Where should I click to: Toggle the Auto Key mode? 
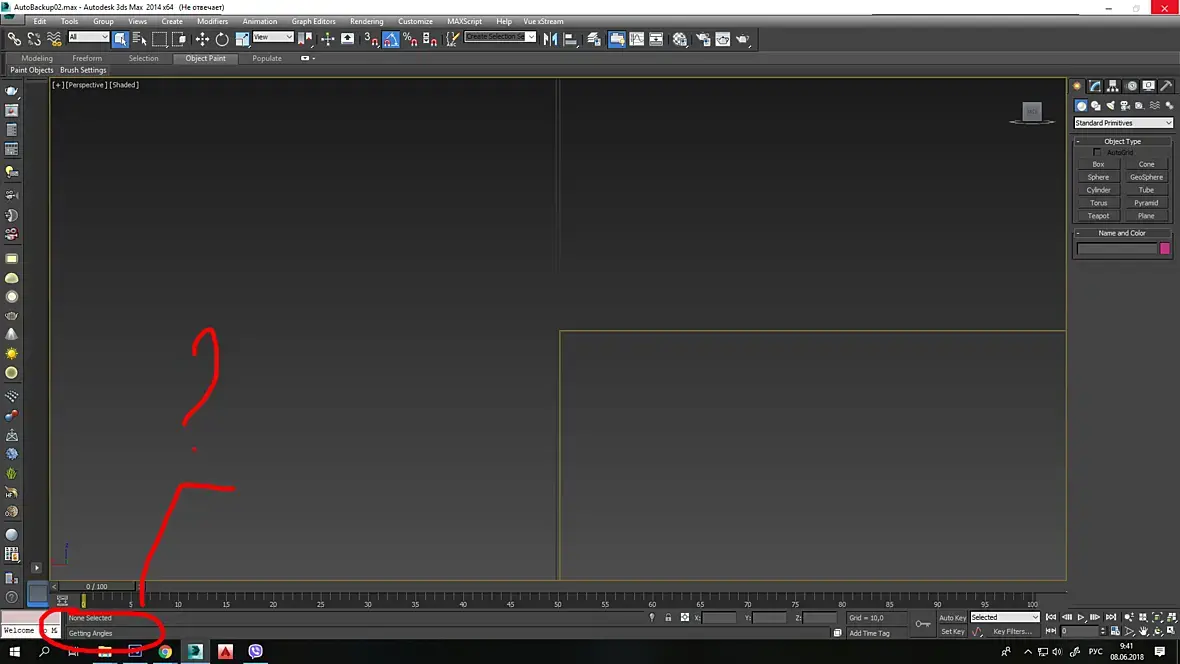click(952, 617)
